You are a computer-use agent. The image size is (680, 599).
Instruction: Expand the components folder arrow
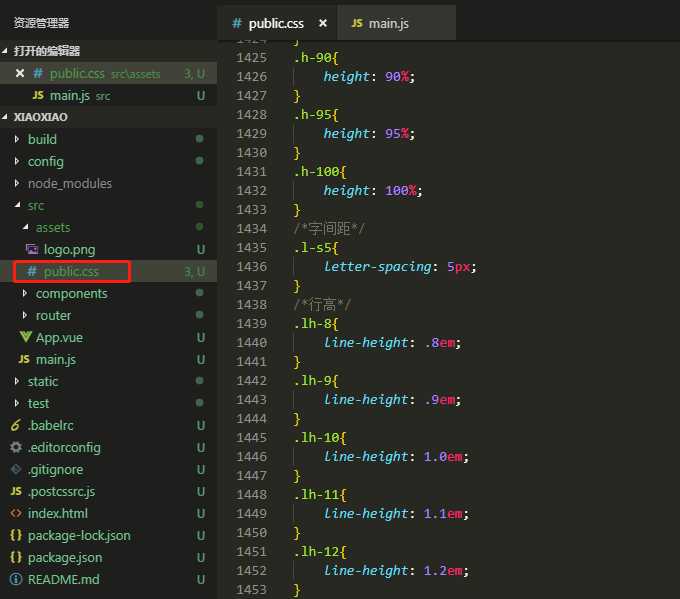click(25, 293)
